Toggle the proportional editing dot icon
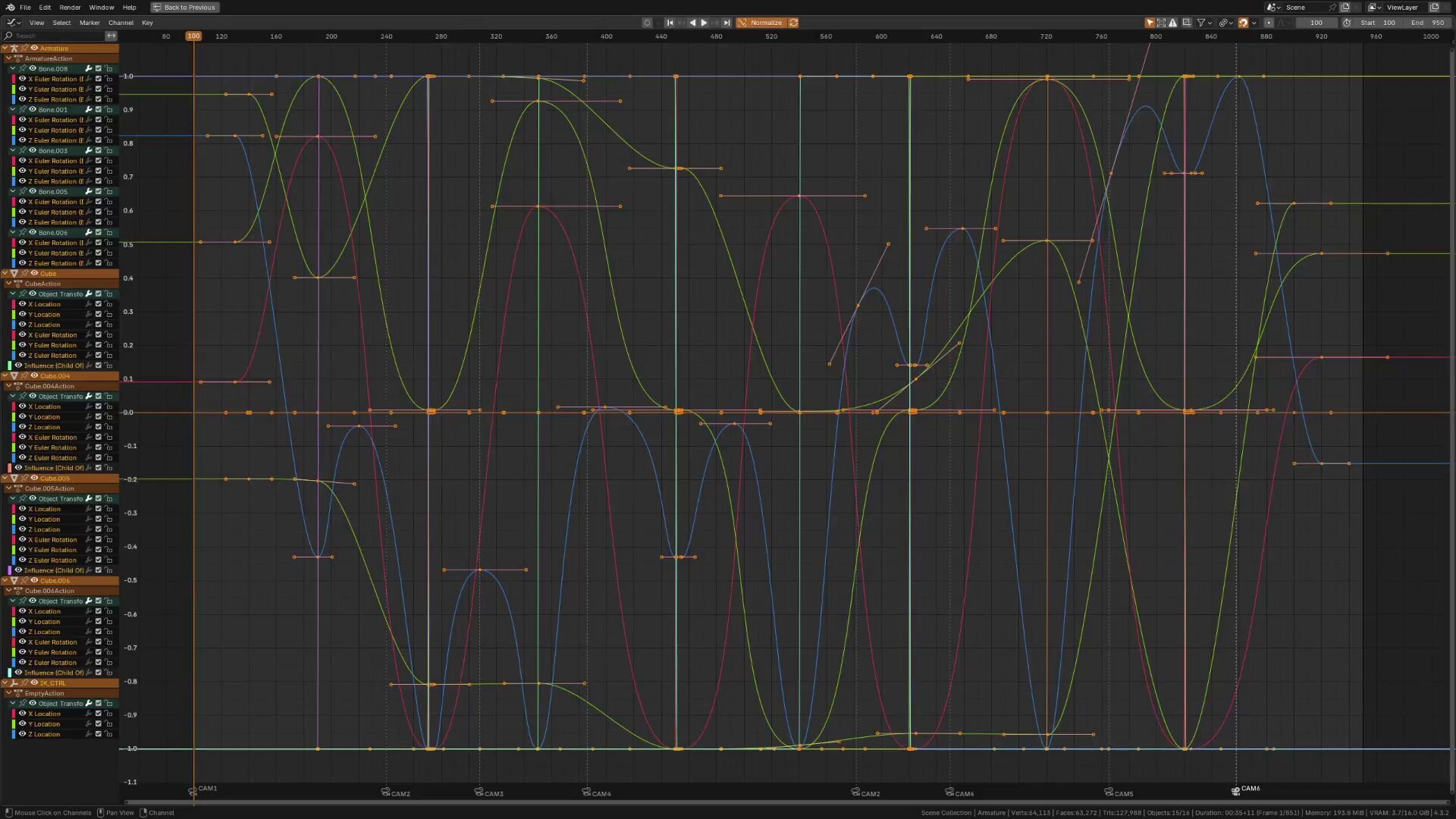This screenshot has width=1456, height=819. 1269,23
